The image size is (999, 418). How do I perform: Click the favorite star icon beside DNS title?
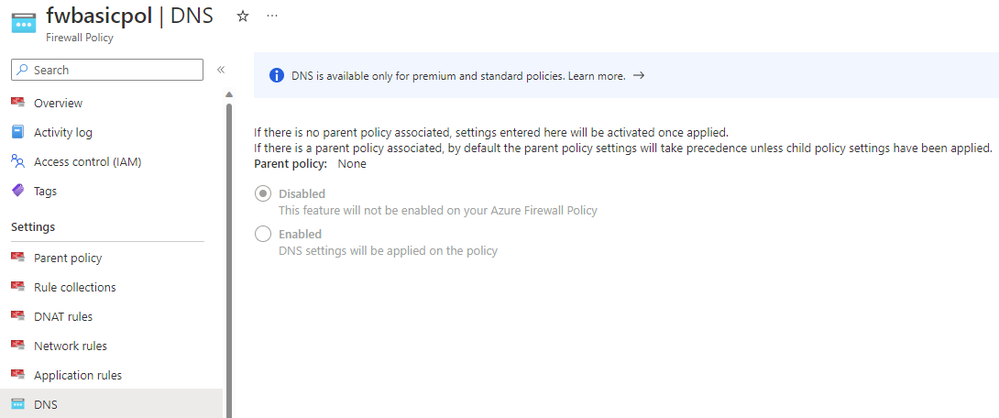click(x=243, y=17)
